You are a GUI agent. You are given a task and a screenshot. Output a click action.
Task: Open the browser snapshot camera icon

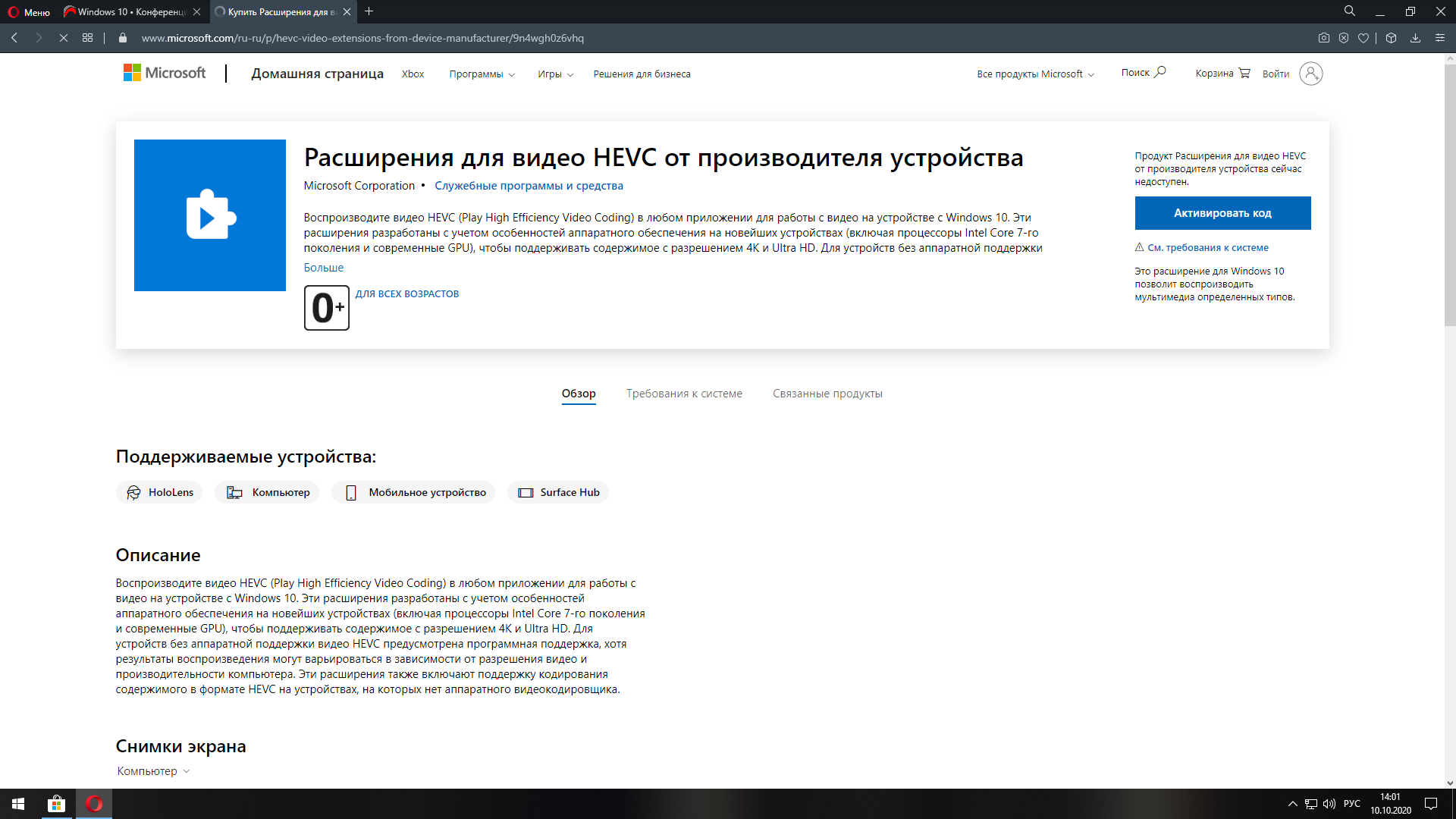point(1323,38)
